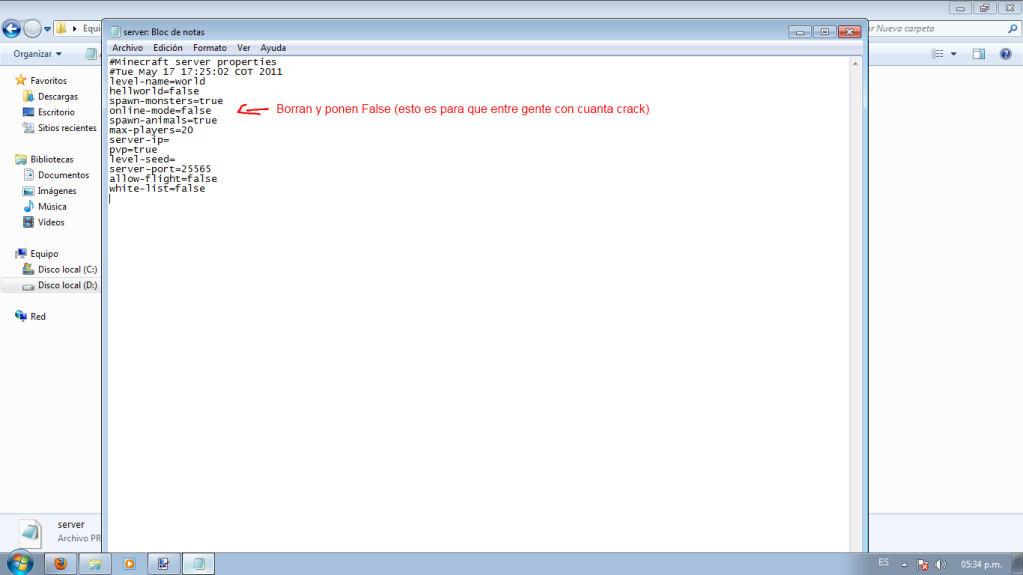Select Favoritos in the navigation pane

[48, 80]
